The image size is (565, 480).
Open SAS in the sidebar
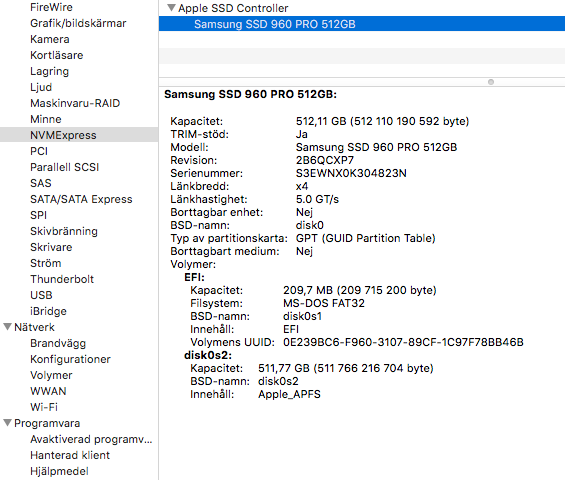[41, 183]
